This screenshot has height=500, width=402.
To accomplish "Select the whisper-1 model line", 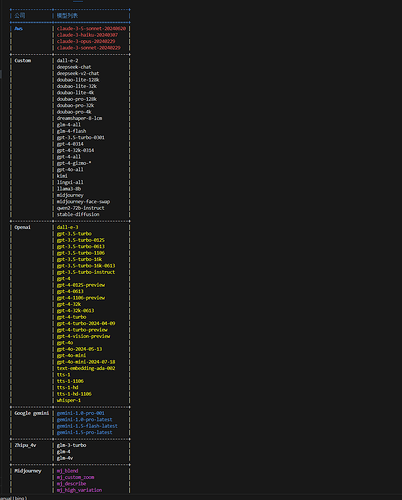I will coord(69,400).
